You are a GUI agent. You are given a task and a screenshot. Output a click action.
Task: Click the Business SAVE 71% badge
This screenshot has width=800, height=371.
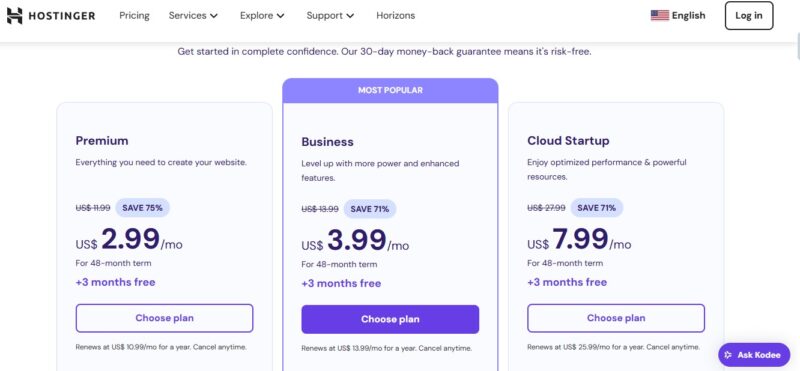pos(370,209)
